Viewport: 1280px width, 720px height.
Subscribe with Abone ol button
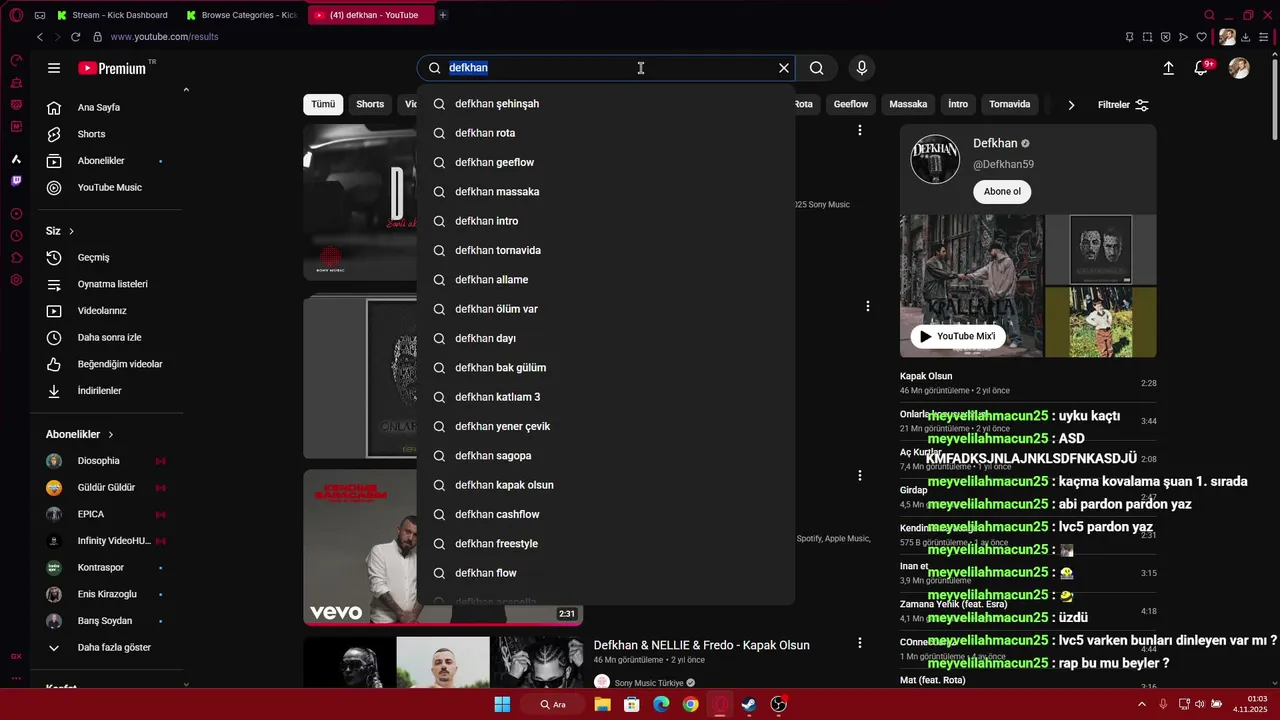(x=1002, y=192)
